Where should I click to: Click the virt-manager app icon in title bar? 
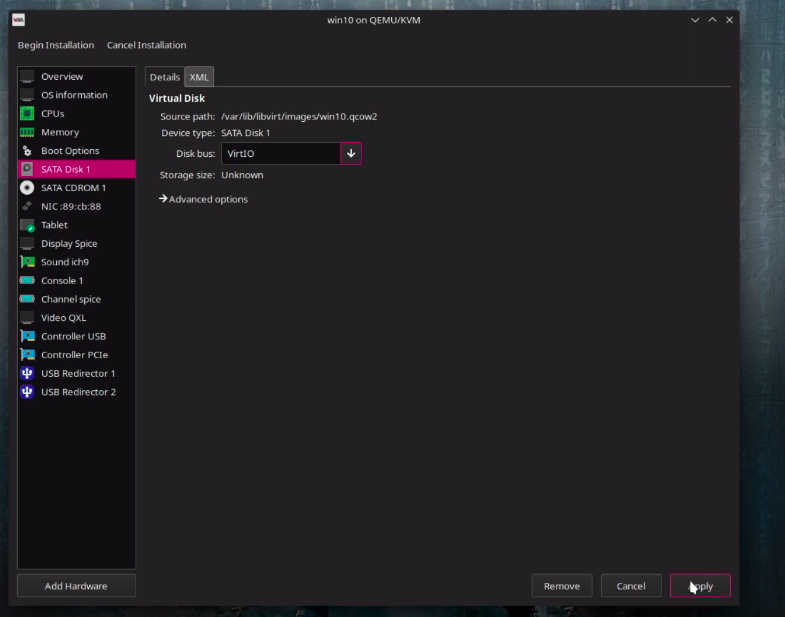coord(19,20)
